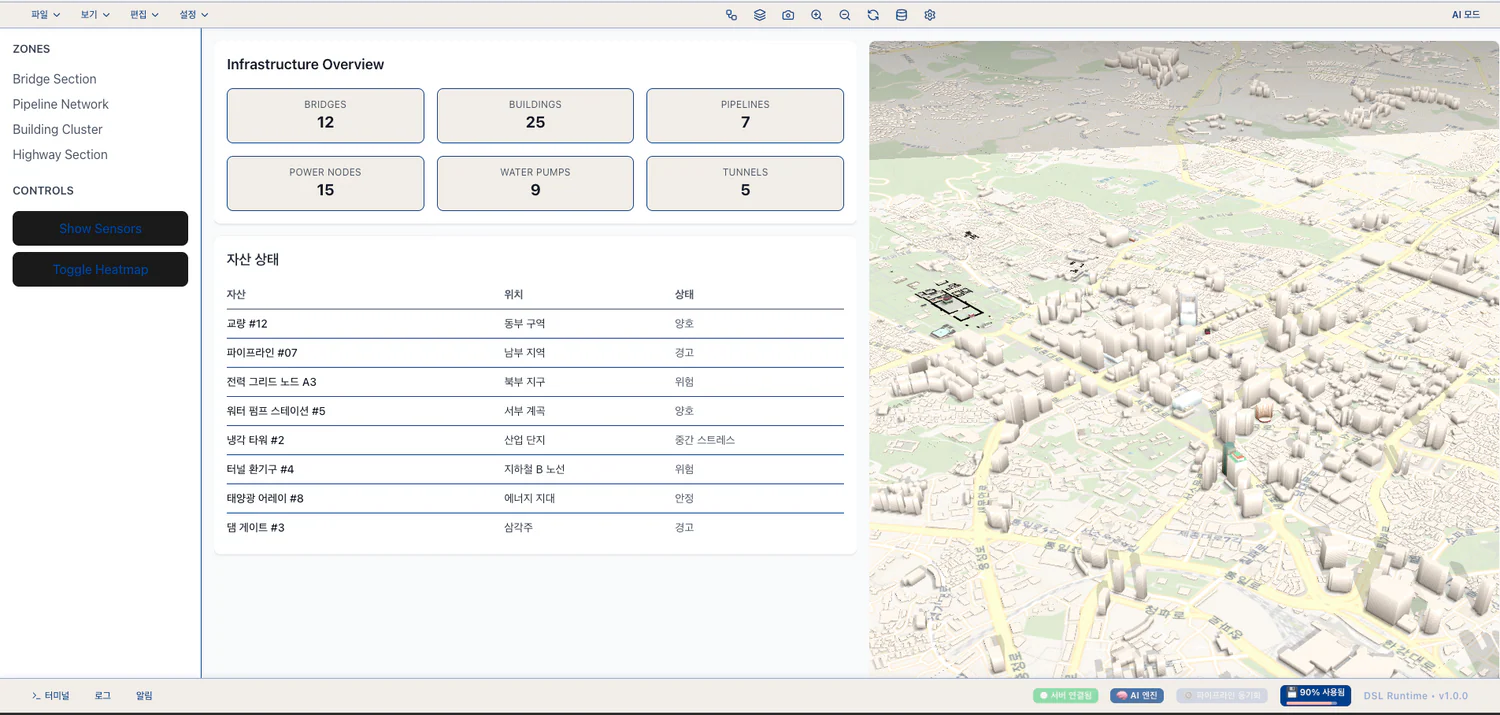Image resolution: width=1500 pixels, height=715 pixels.
Task: Open the 로그 tab in bottom bar
Action: 103,695
